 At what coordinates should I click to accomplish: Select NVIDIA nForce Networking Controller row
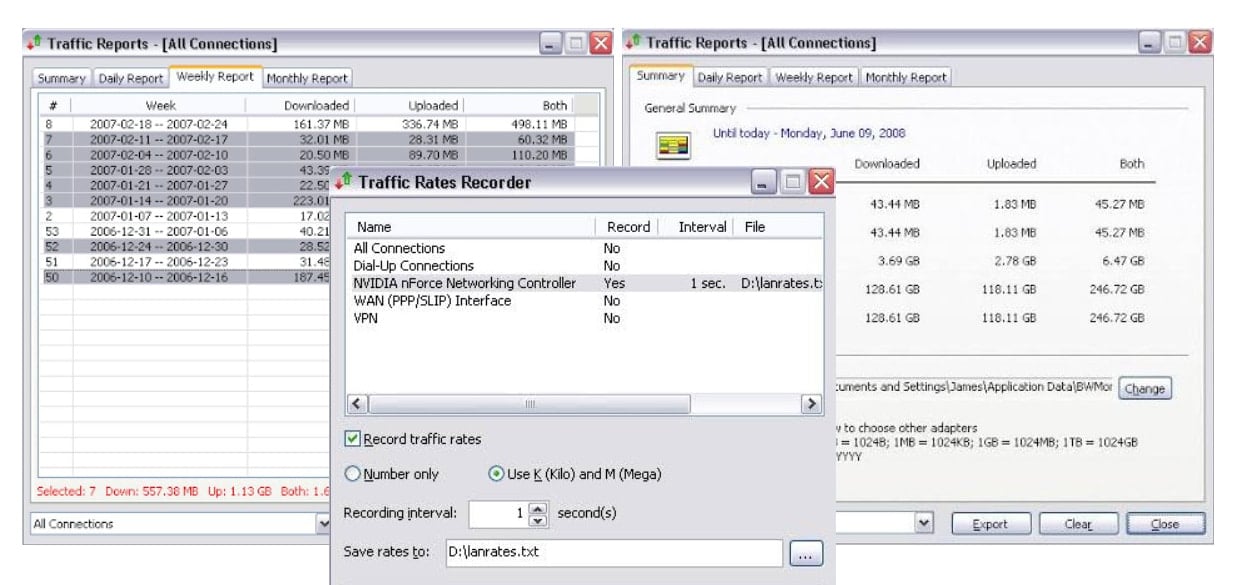pos(584,283)
